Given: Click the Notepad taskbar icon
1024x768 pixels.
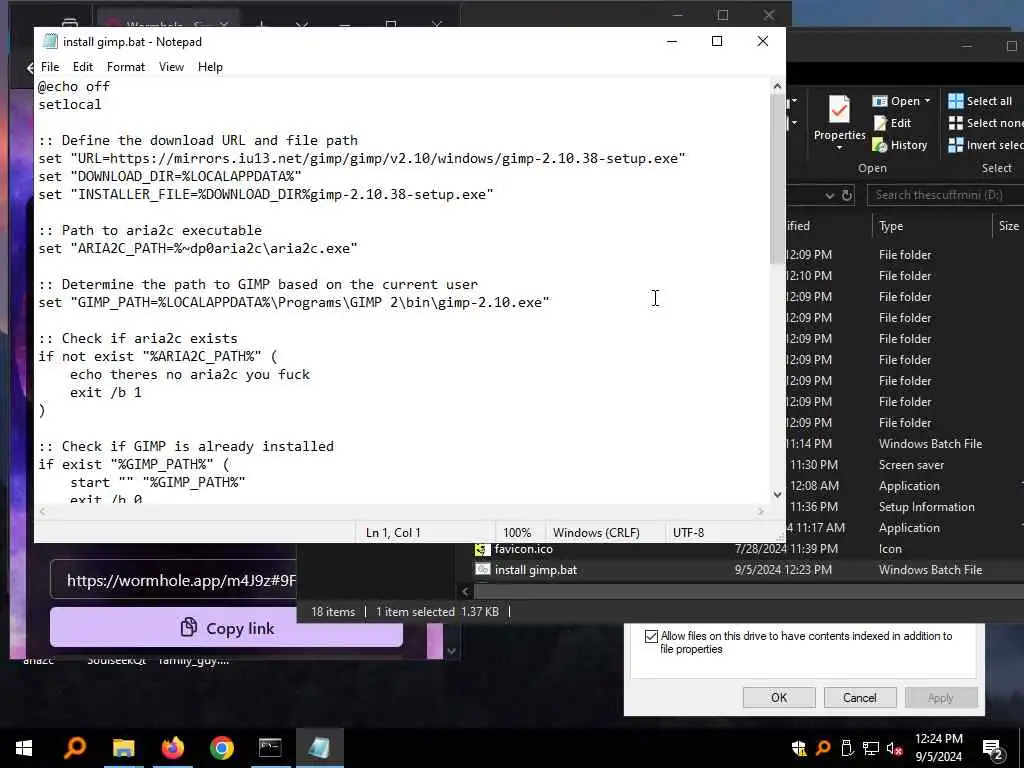Looking at the screenshot, I should 319,748.
